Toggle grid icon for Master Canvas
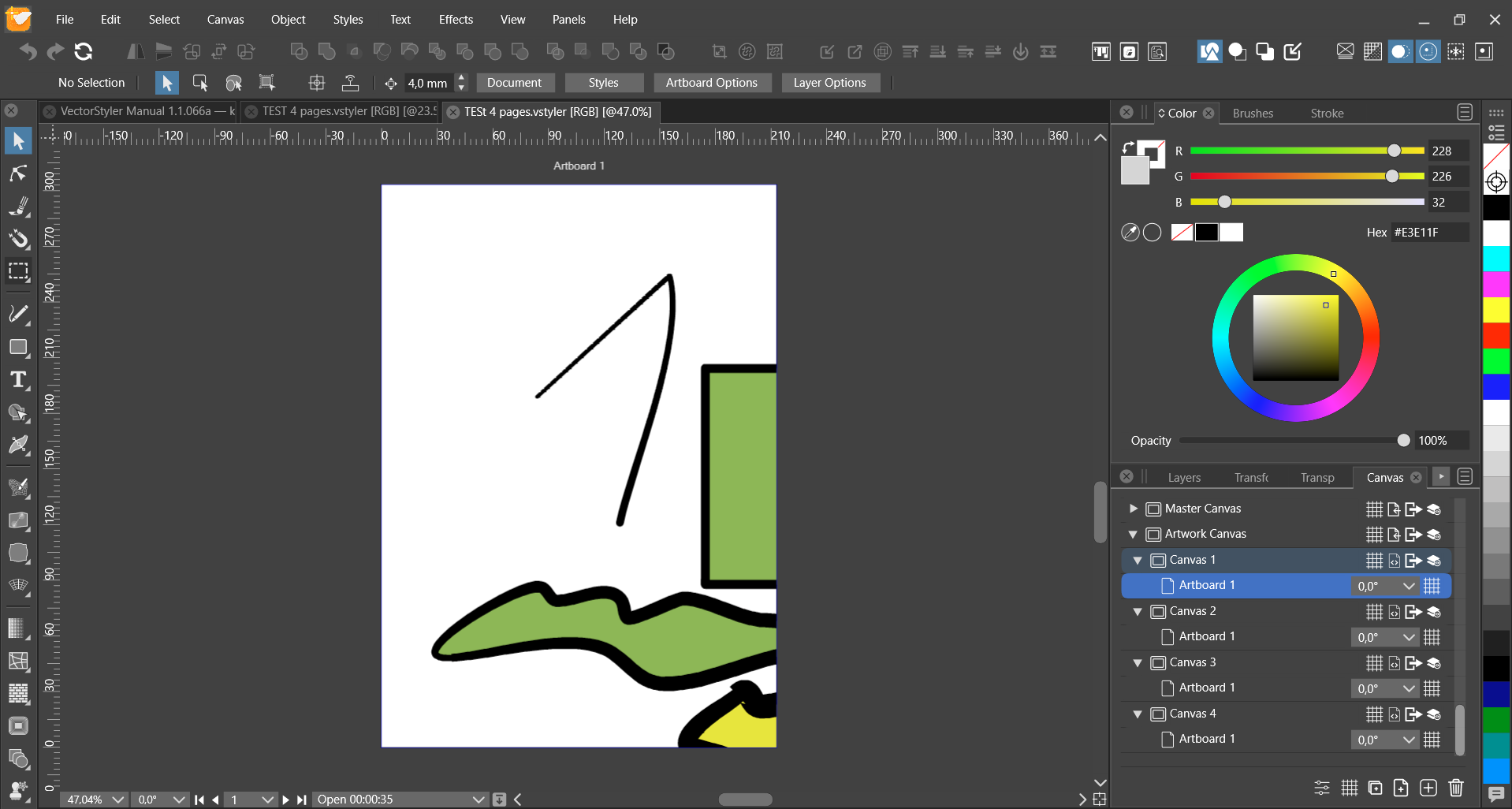This screenshot has width=1512, height=809. (x=1374, y=509)
